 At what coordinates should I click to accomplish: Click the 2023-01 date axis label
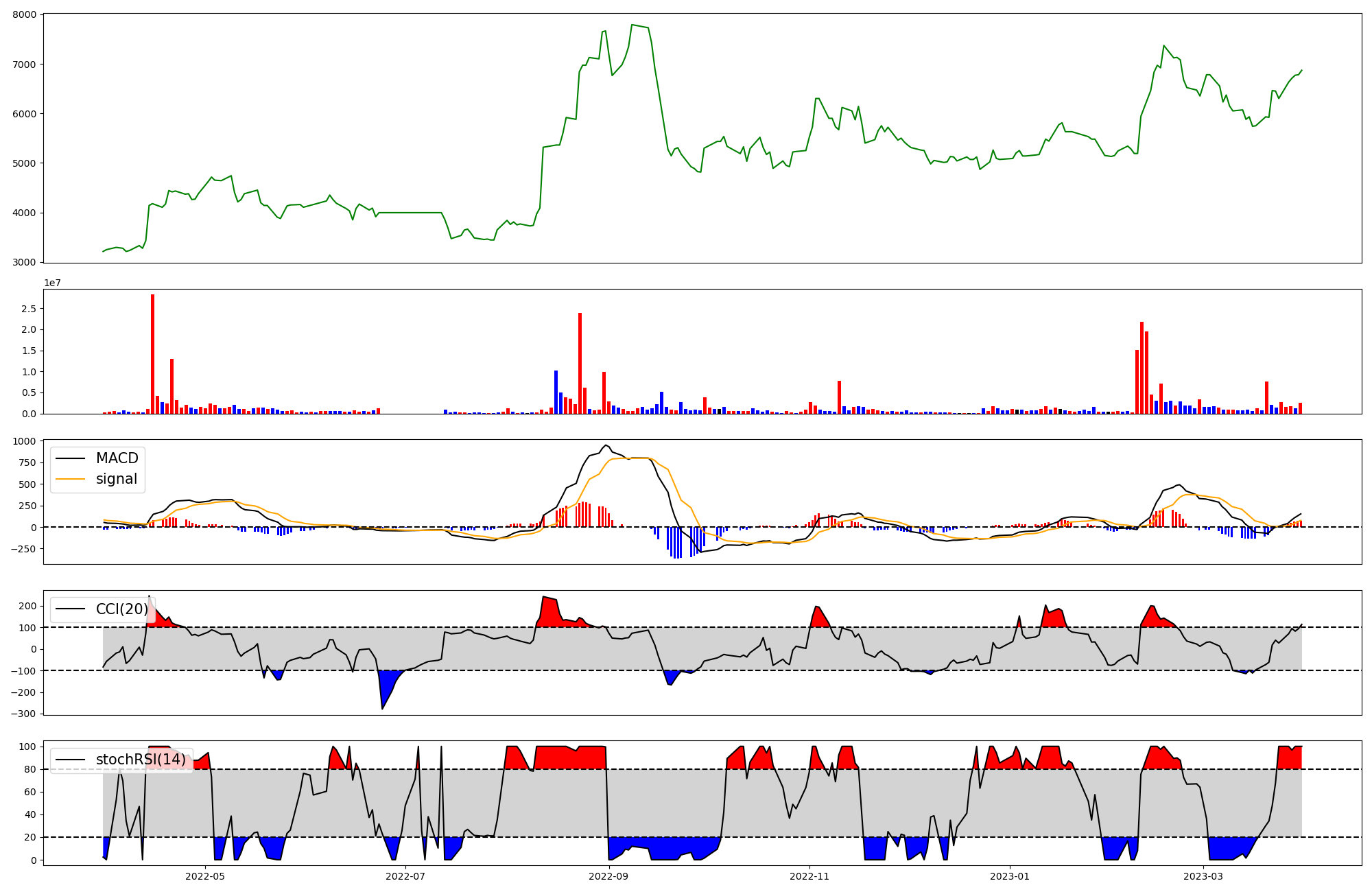click(x=1010, y=876)
